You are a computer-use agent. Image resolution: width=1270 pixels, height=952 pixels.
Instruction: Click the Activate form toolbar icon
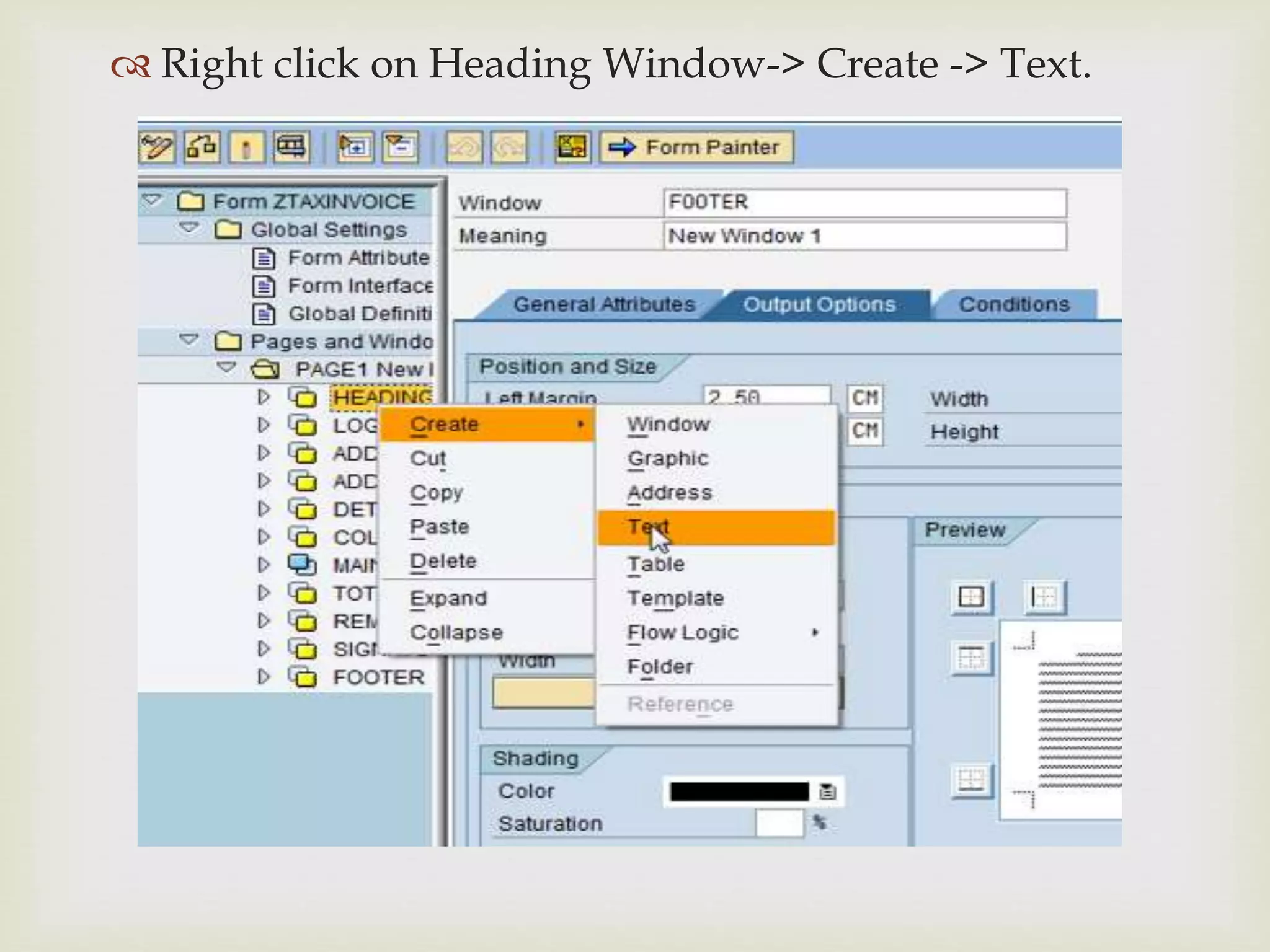point(247,148)
